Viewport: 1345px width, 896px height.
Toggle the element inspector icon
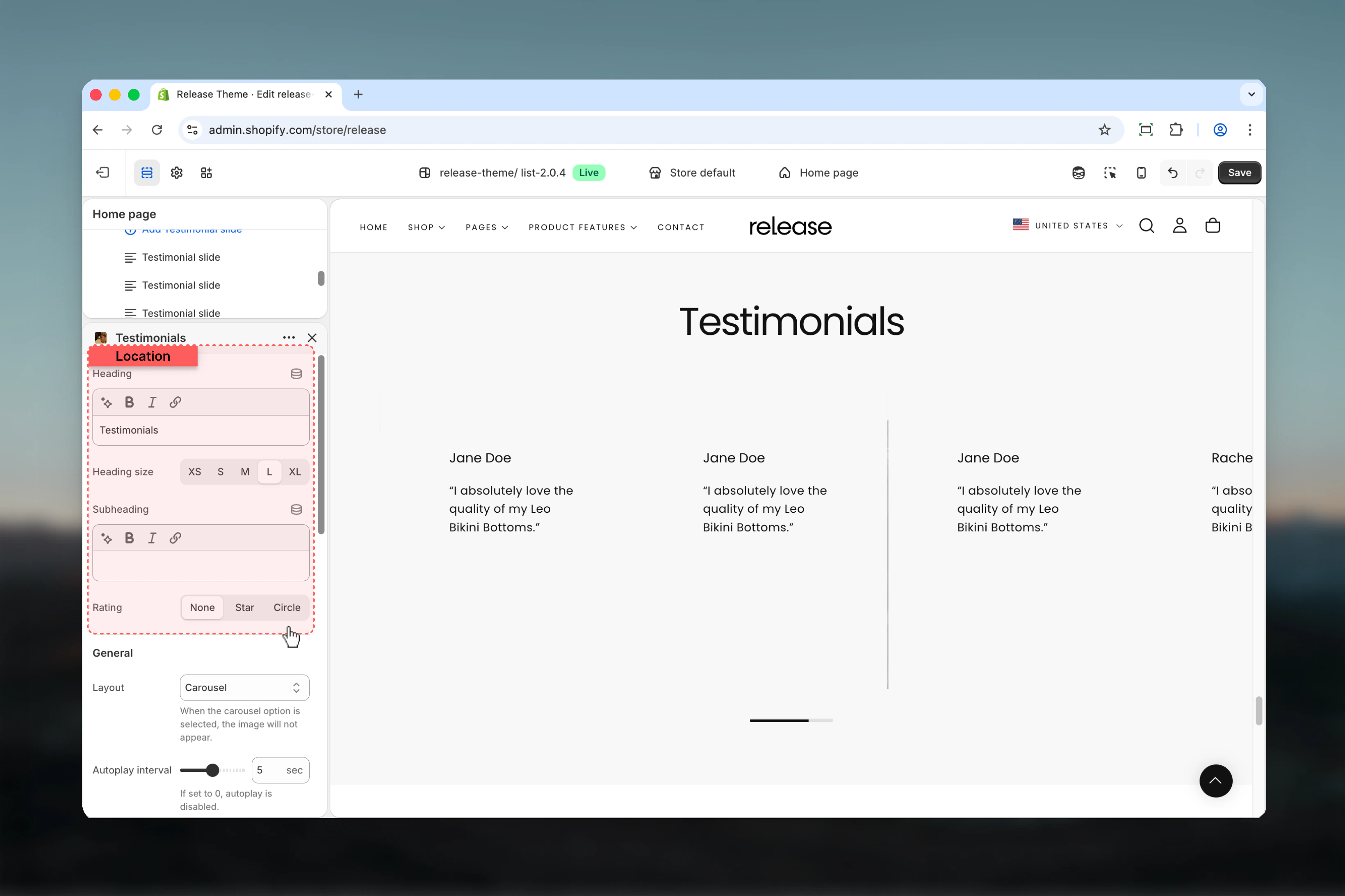[1110, 173]
